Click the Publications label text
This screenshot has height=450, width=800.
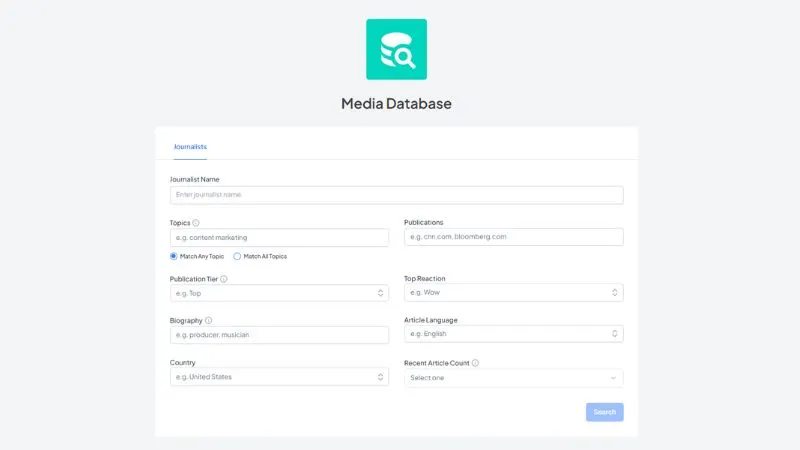pos(423,222)
